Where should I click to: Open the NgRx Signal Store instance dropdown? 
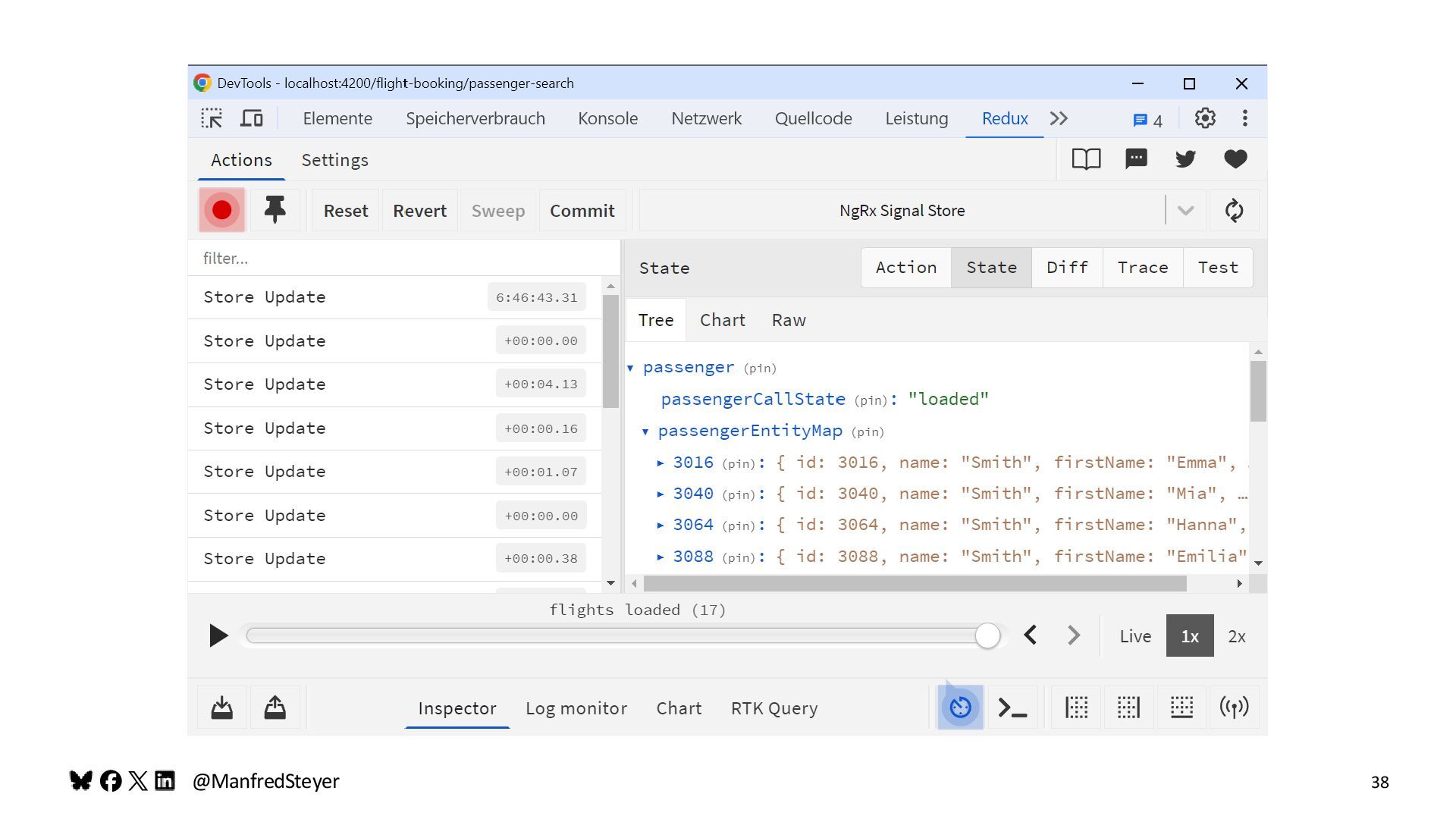[x=1185, y=211]
